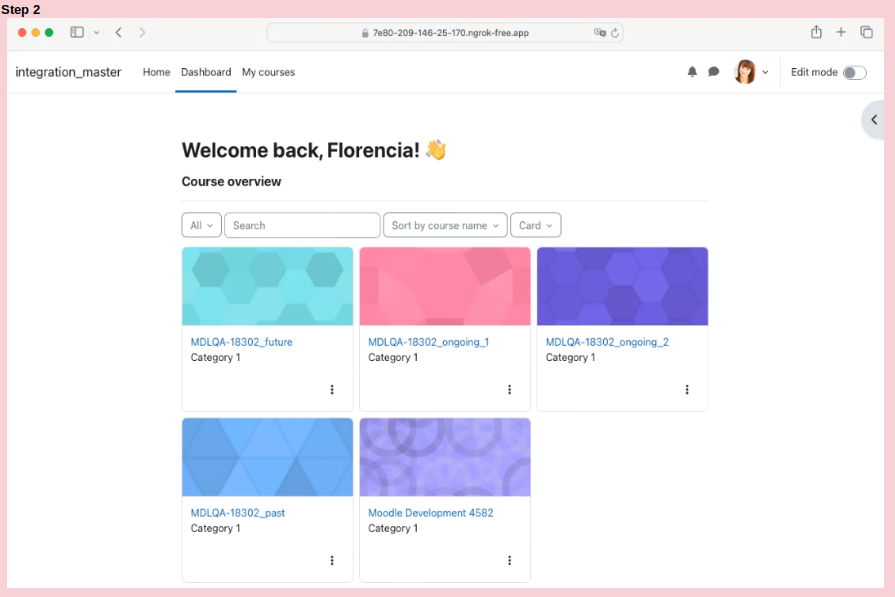Click the browser address bar URL
Screen dimensions: 895x597
(450, 33)
